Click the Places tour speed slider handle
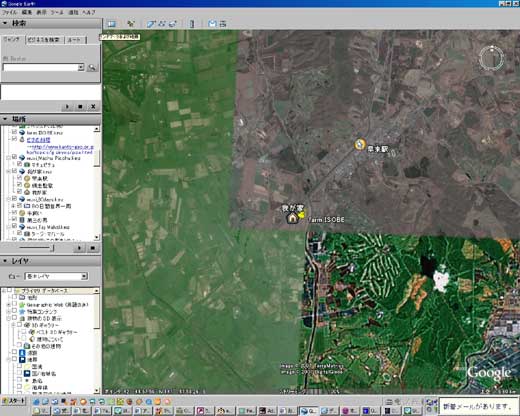 (53, 248)
